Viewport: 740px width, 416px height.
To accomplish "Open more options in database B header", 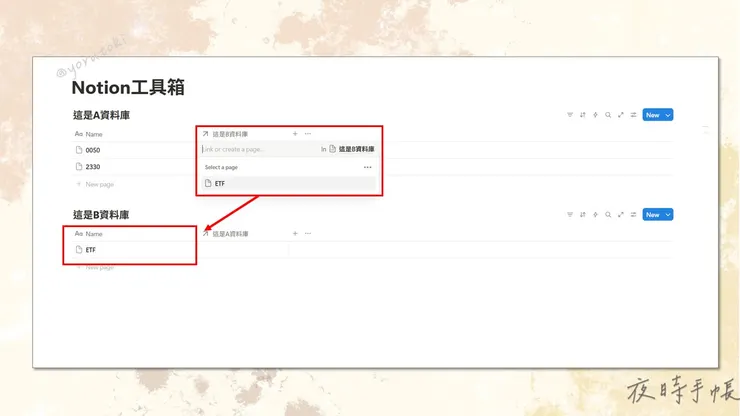I will (x=308, y=233).
